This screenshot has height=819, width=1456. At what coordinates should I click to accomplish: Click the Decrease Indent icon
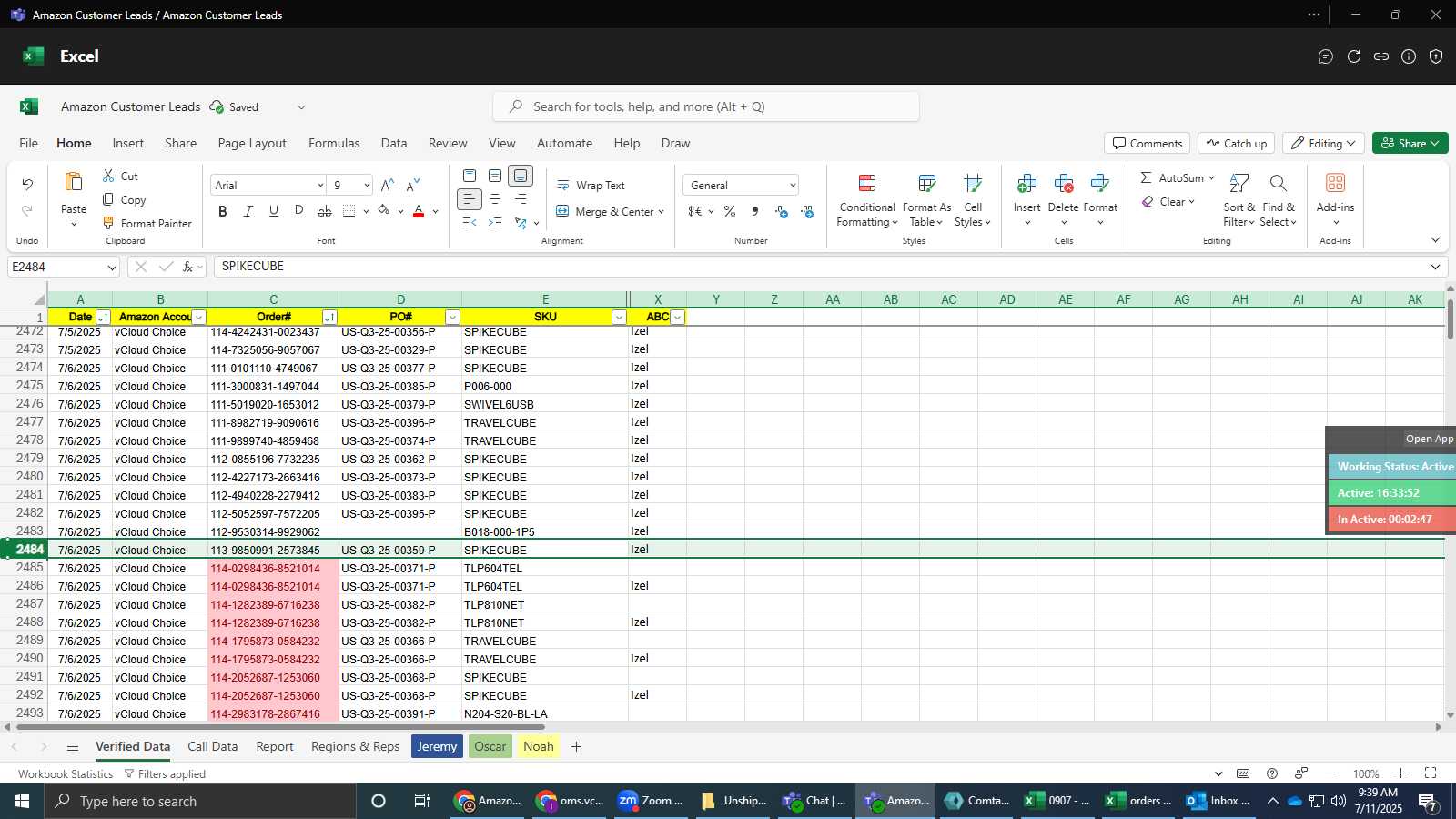point(470,223)
